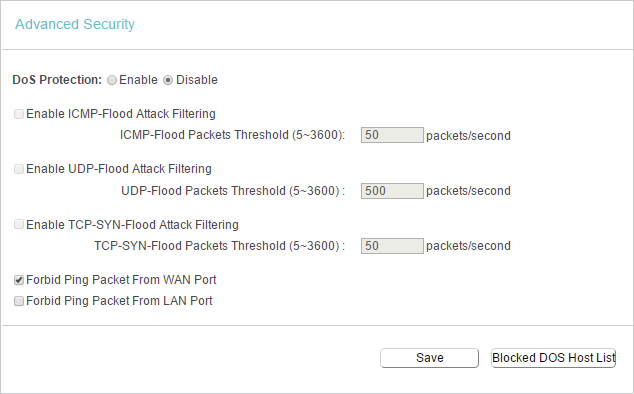Screen dimensions: 634x394
Task: Click the TCP-SYN-Flood Packets Threshold label
Action: pyautogui.click(x=220, y=246)
